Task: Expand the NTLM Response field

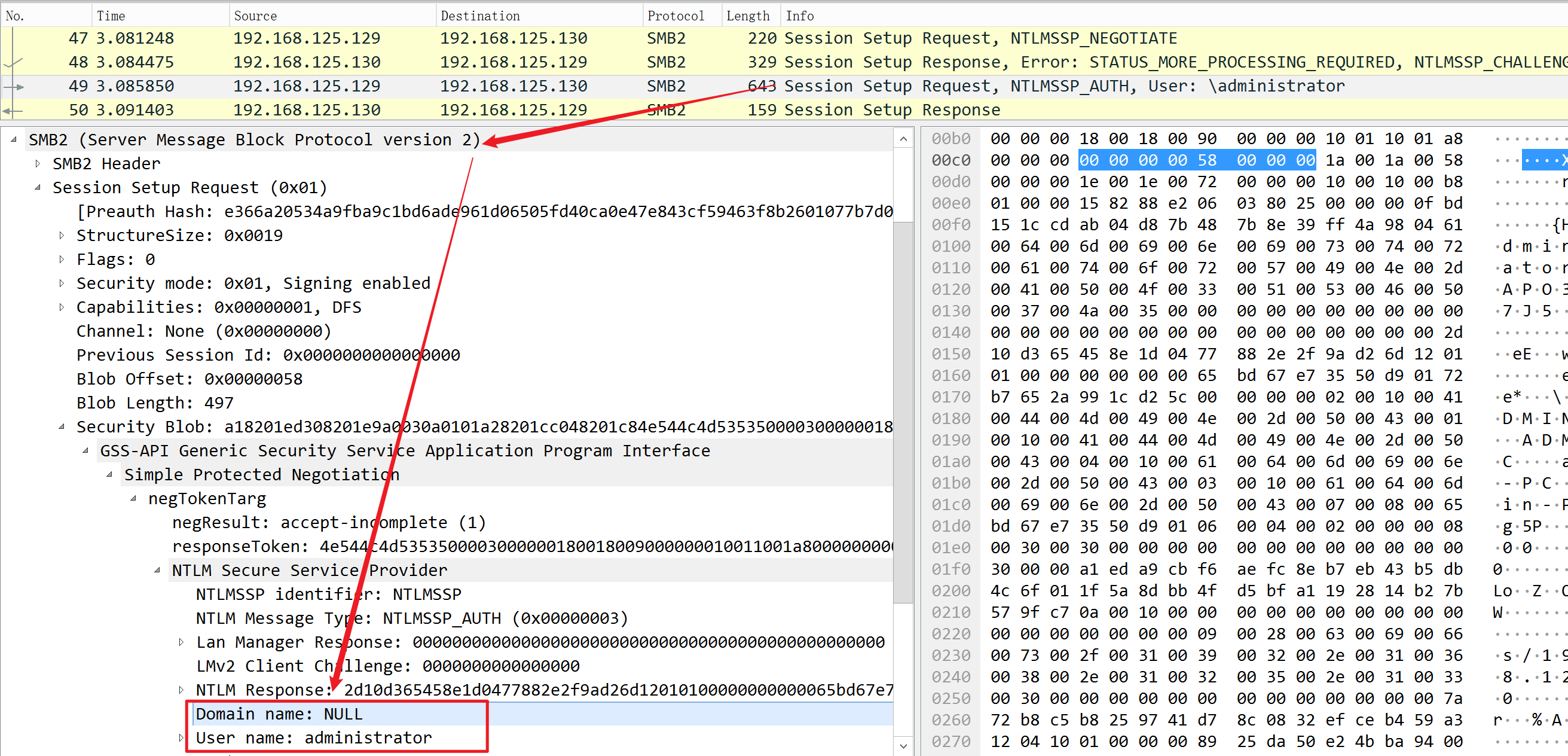Action: point(181,690)
